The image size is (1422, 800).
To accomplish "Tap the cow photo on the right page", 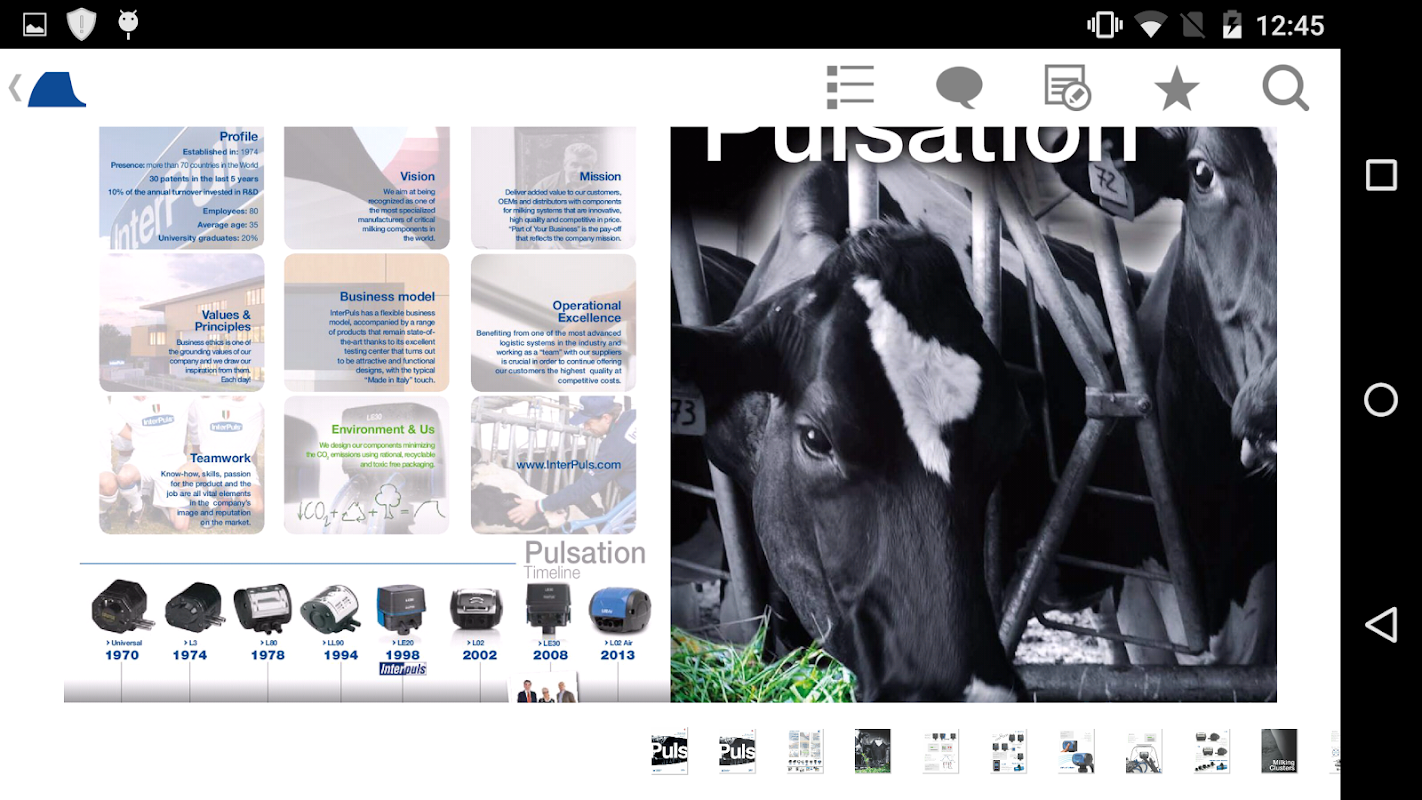I will [973, 414].
